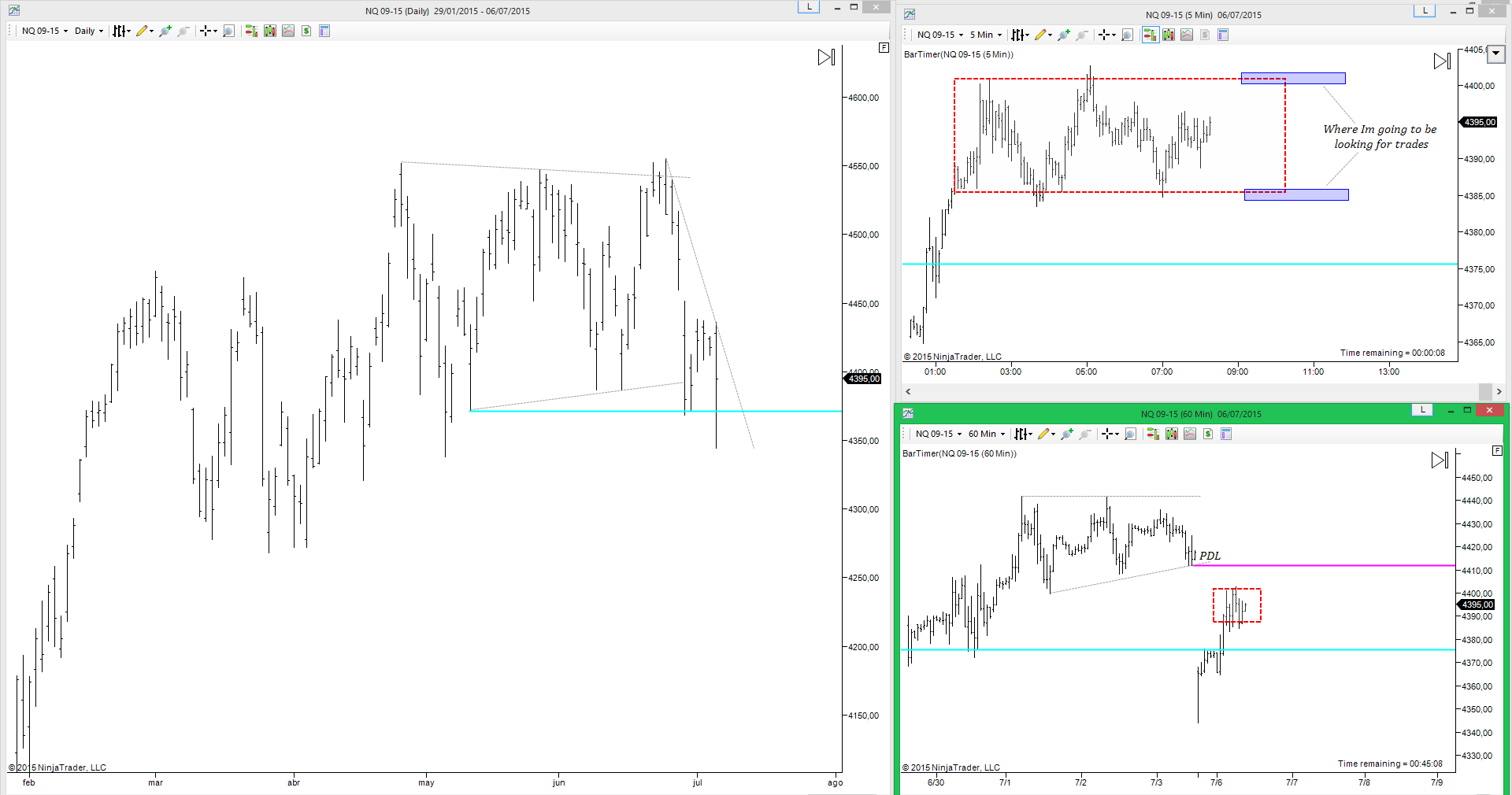Select 'Where Im going to be looking' annotation

point(1380,136)
